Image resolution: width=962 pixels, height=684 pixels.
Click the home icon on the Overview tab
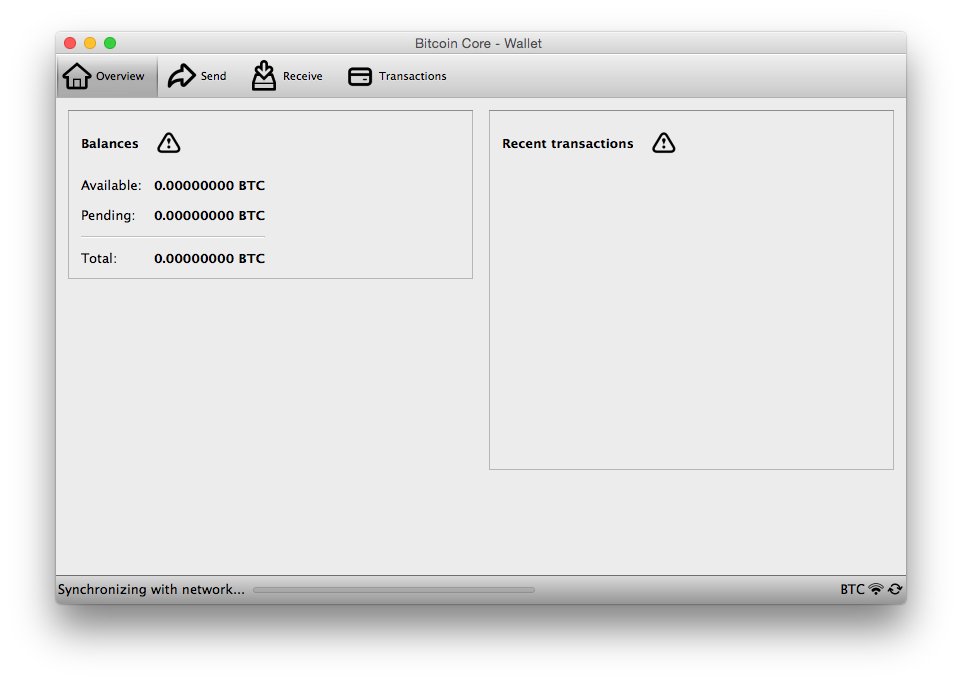[77, 75]
